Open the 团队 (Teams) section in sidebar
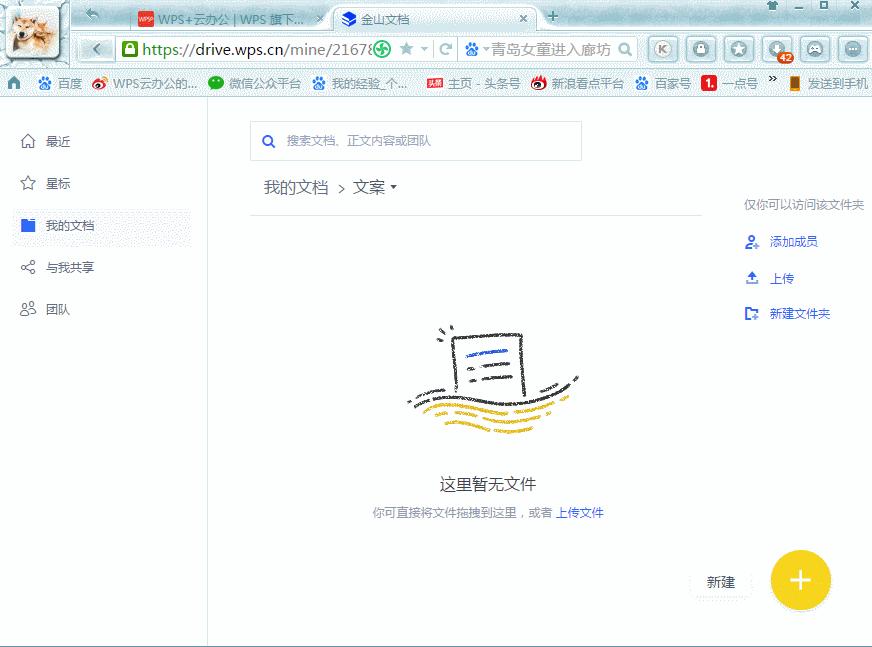 pos(57,309)
